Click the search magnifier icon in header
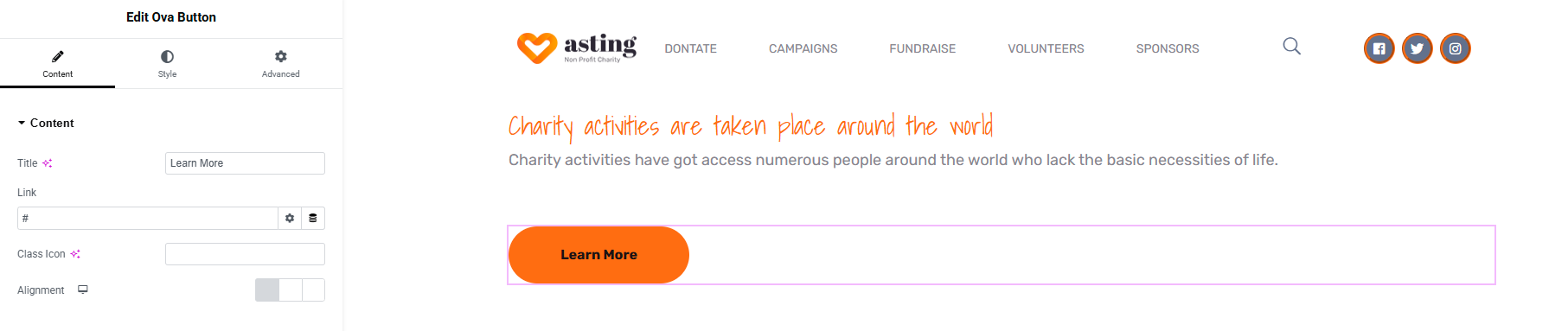The image size is (1568, 331). click(1291, 46)
